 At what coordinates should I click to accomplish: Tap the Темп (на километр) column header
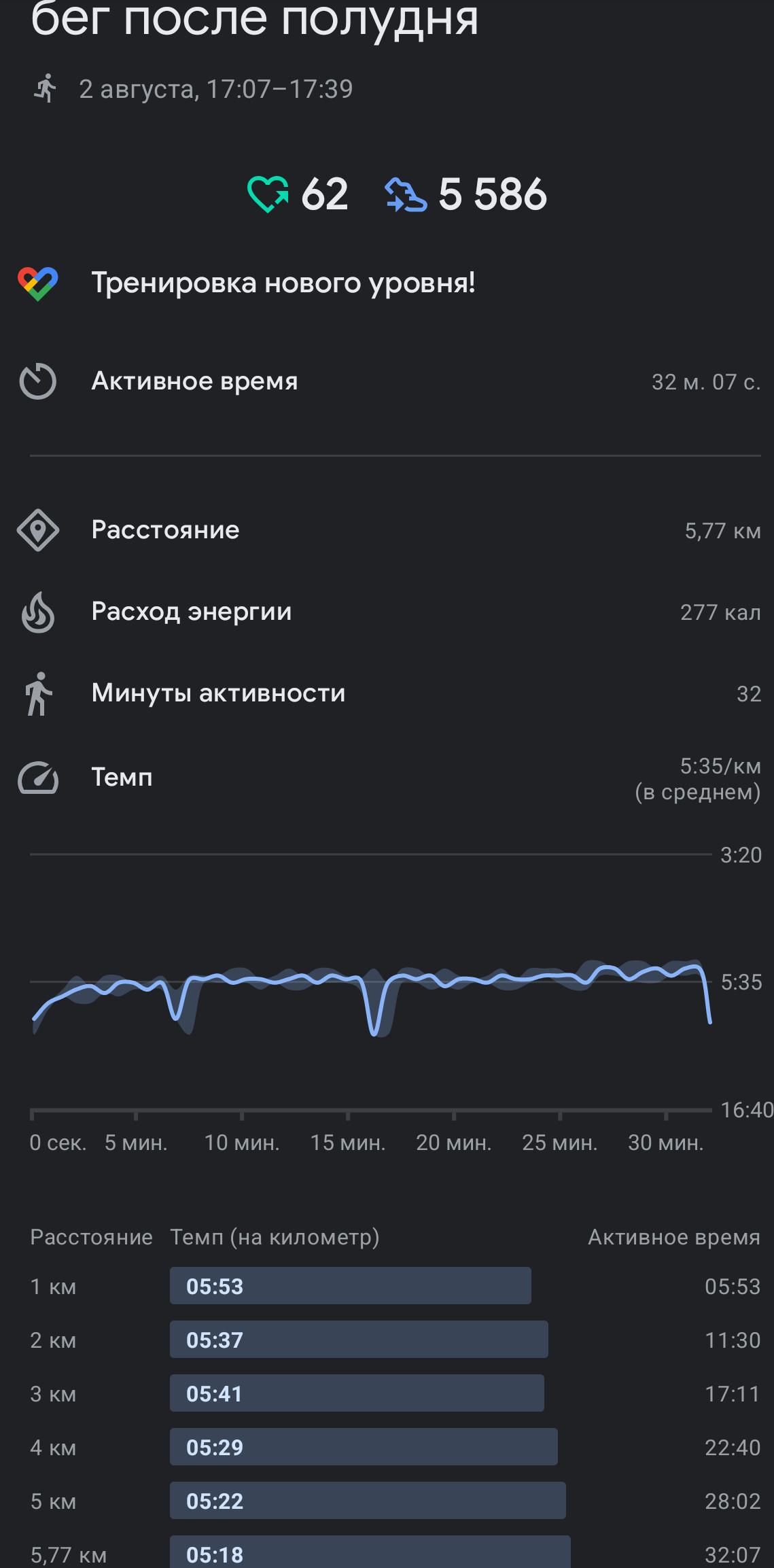[x=275, y=1237]
